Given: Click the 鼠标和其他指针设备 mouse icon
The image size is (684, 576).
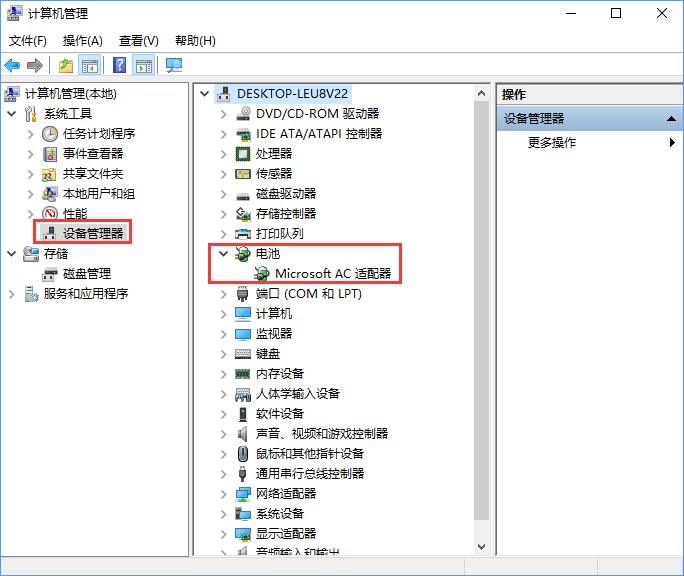Looking at the screenshot, I should point(243,454).
